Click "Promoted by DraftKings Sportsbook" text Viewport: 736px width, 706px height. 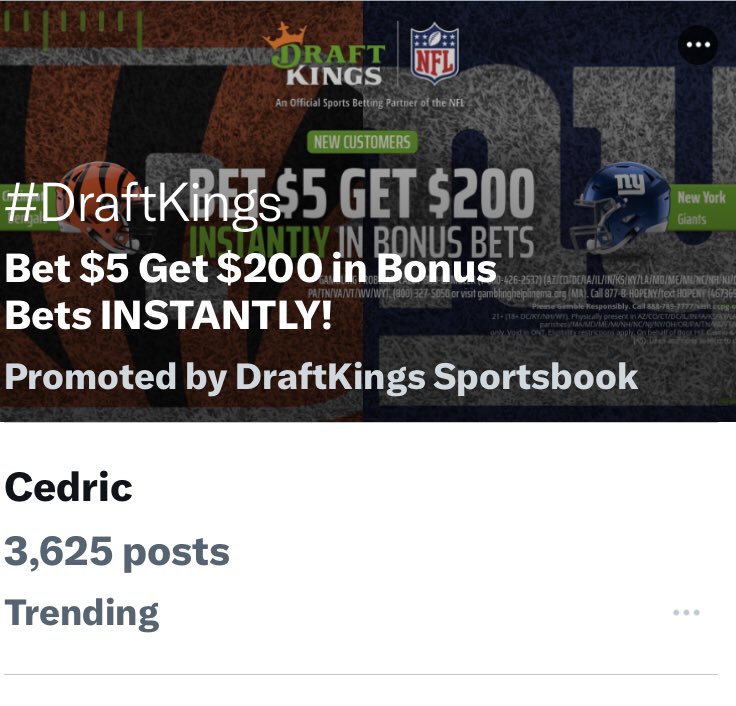pos(321,377)
